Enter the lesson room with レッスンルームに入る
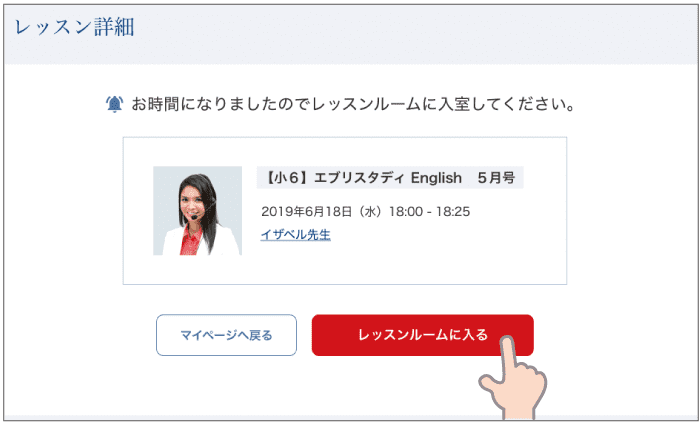The image size is (700, 425). (423, 335)
